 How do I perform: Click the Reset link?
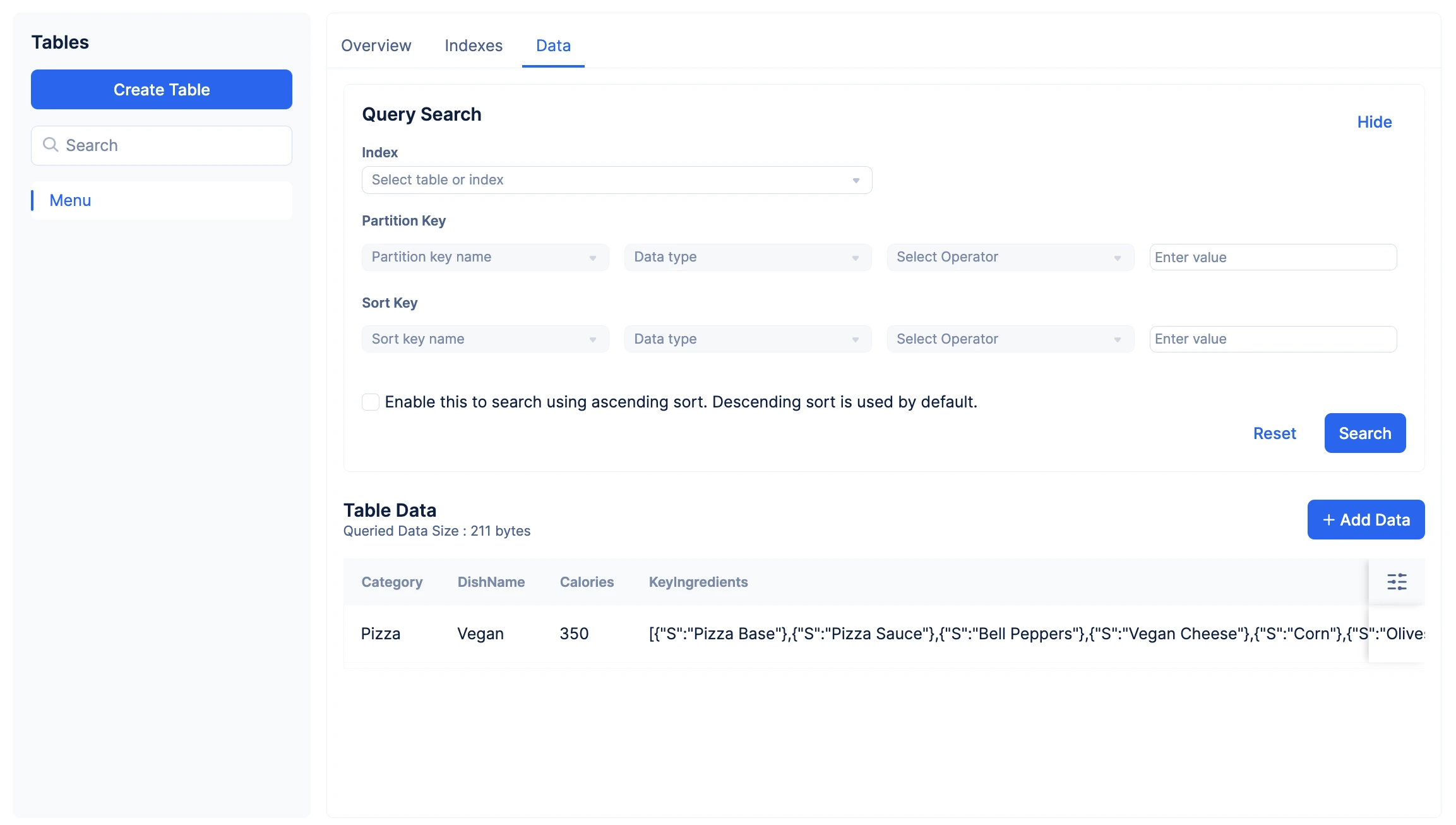coord(1274,433)
